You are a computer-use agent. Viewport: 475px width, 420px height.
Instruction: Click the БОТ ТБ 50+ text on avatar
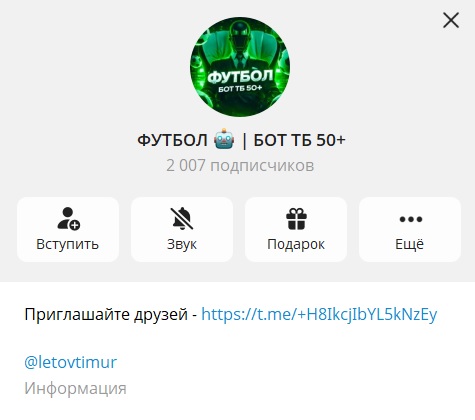[240, 89]
